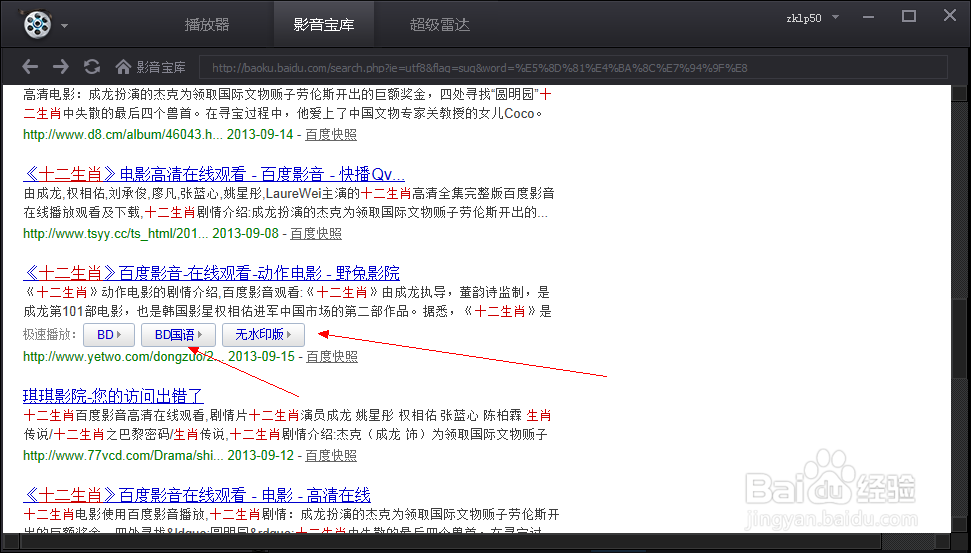971x553 pixels.
Task: Open 百度快照 for 77vcd.com result
Action: pos(331,455)
